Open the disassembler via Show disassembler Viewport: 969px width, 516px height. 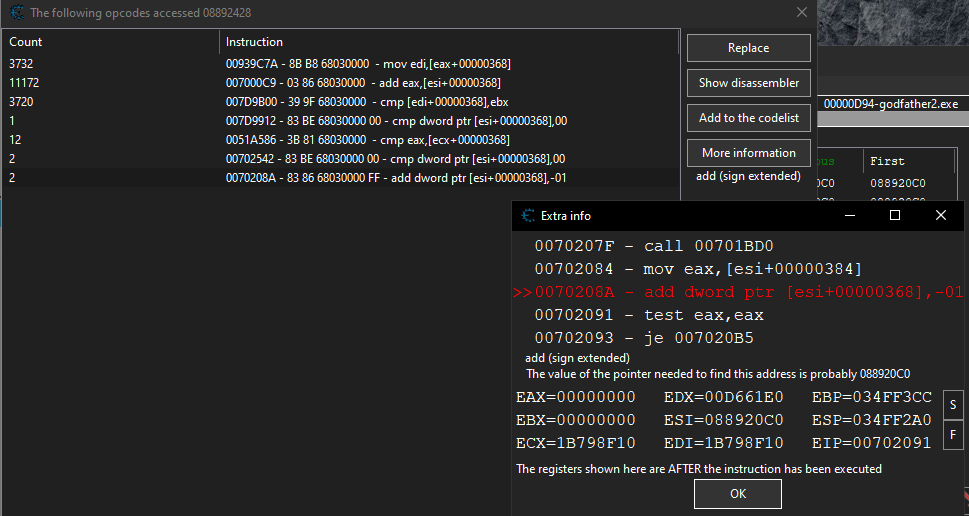pos(748,83)
